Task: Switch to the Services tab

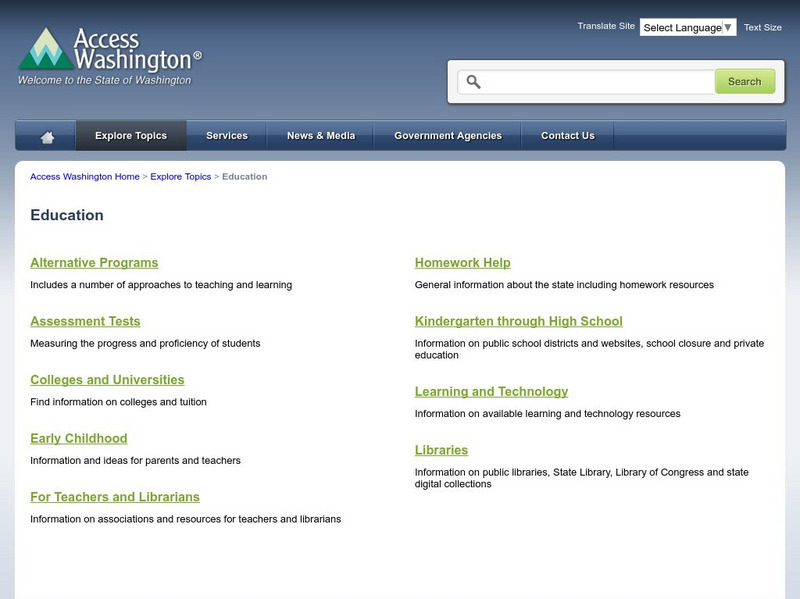Action: [x=227, y=133]
